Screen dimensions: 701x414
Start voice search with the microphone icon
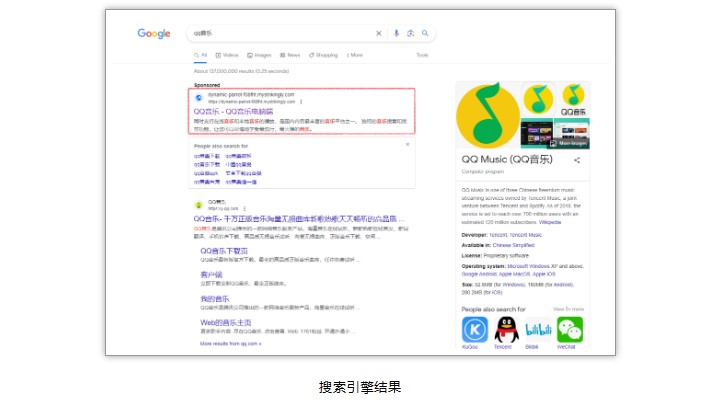tap(397, 33)
